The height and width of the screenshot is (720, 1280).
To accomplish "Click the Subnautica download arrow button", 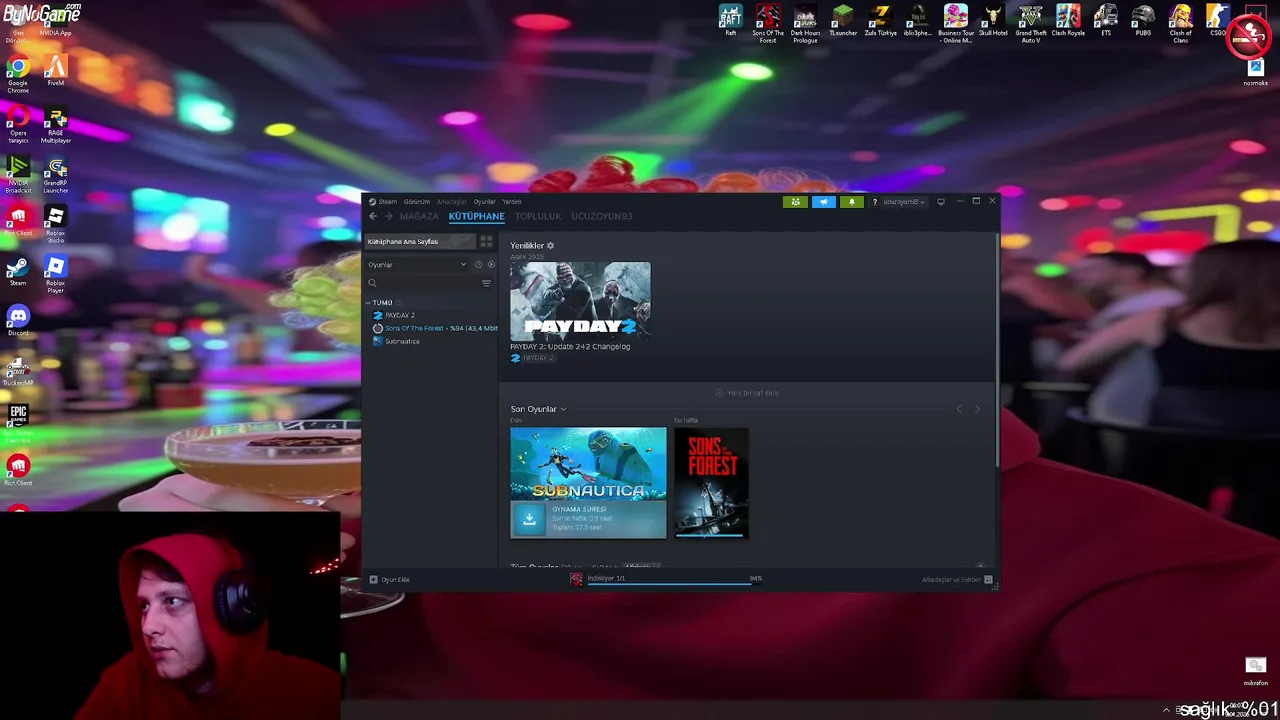I will click(x=529, y=519).
